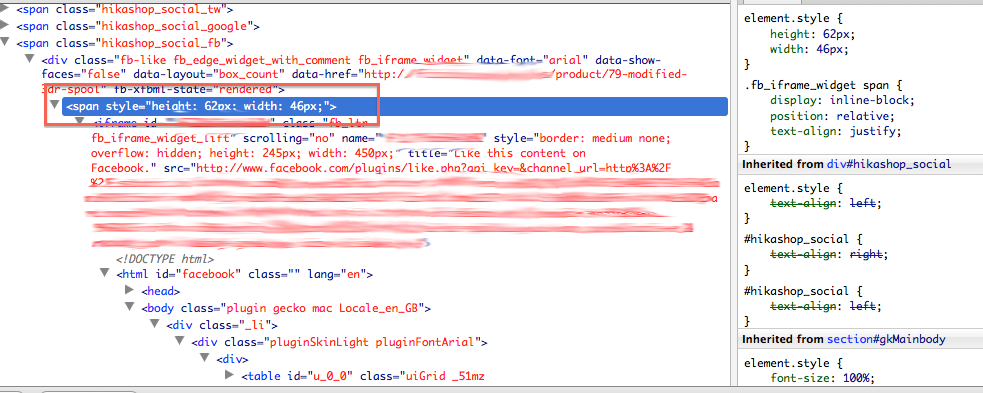Collapse the body plugin gecko node
The image size is (983, 393).
click(130, 307)
